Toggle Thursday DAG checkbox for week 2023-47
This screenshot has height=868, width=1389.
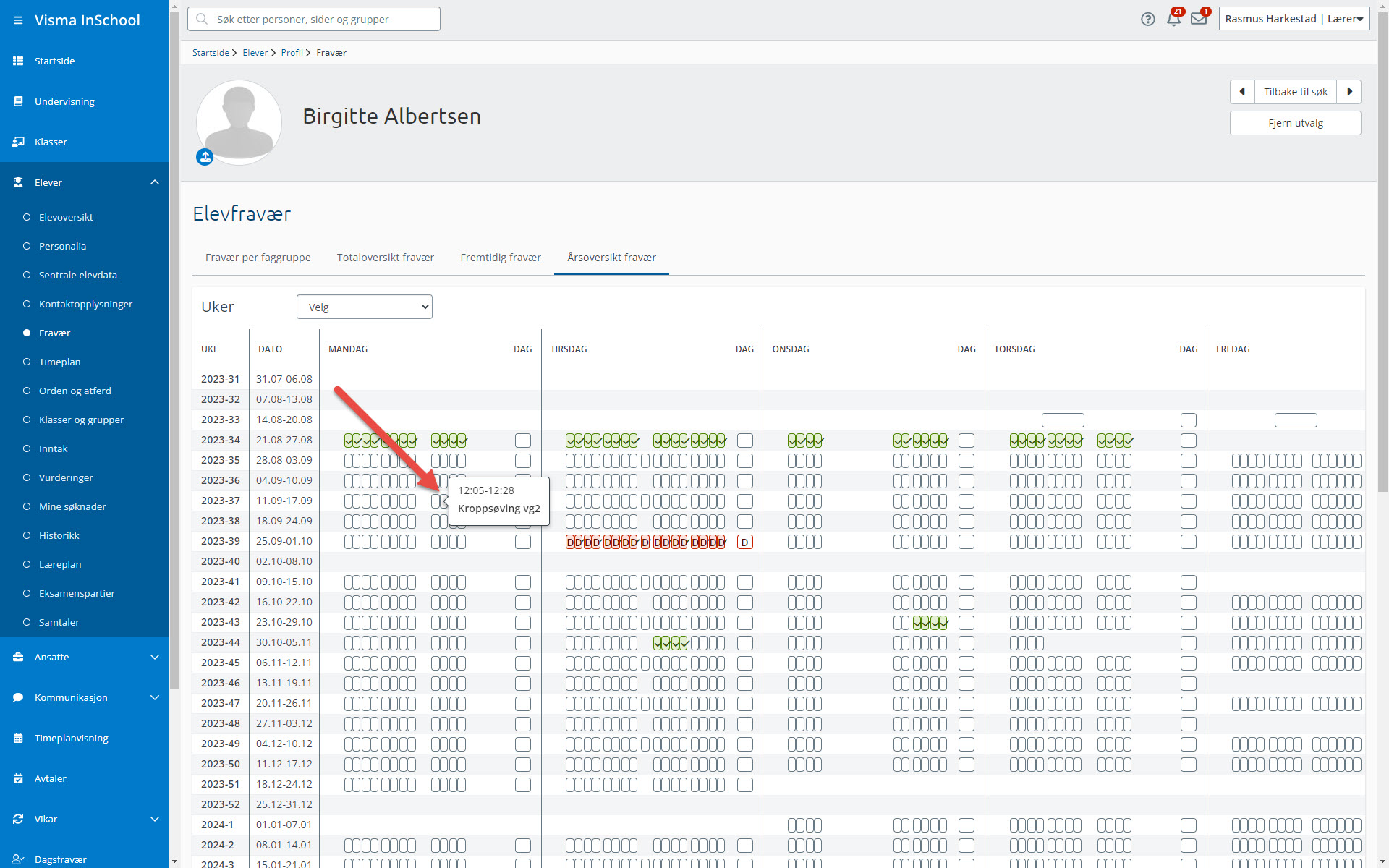[x=1189, y=704]
